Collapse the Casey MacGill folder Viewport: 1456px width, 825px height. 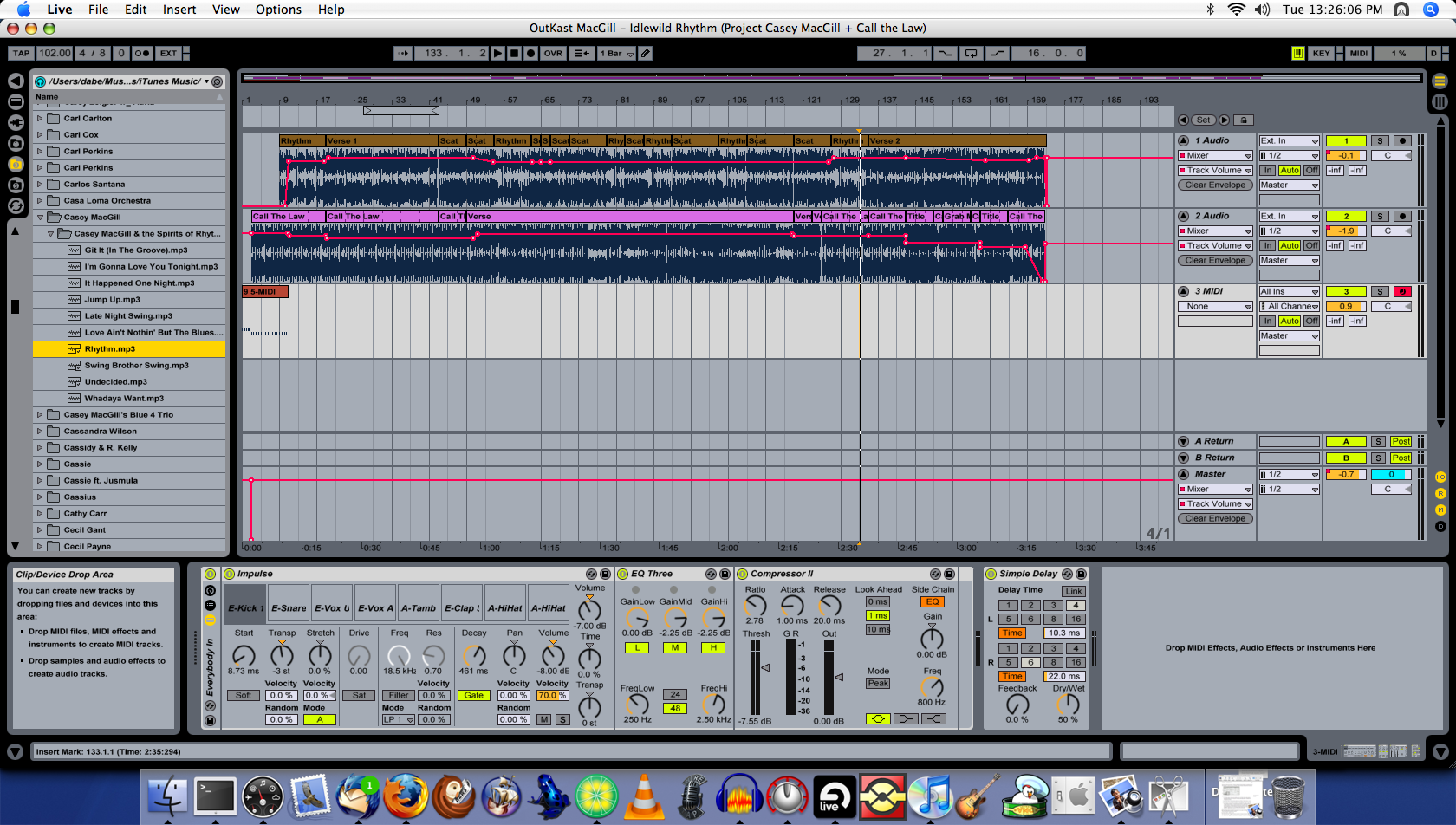coord(39,218)
